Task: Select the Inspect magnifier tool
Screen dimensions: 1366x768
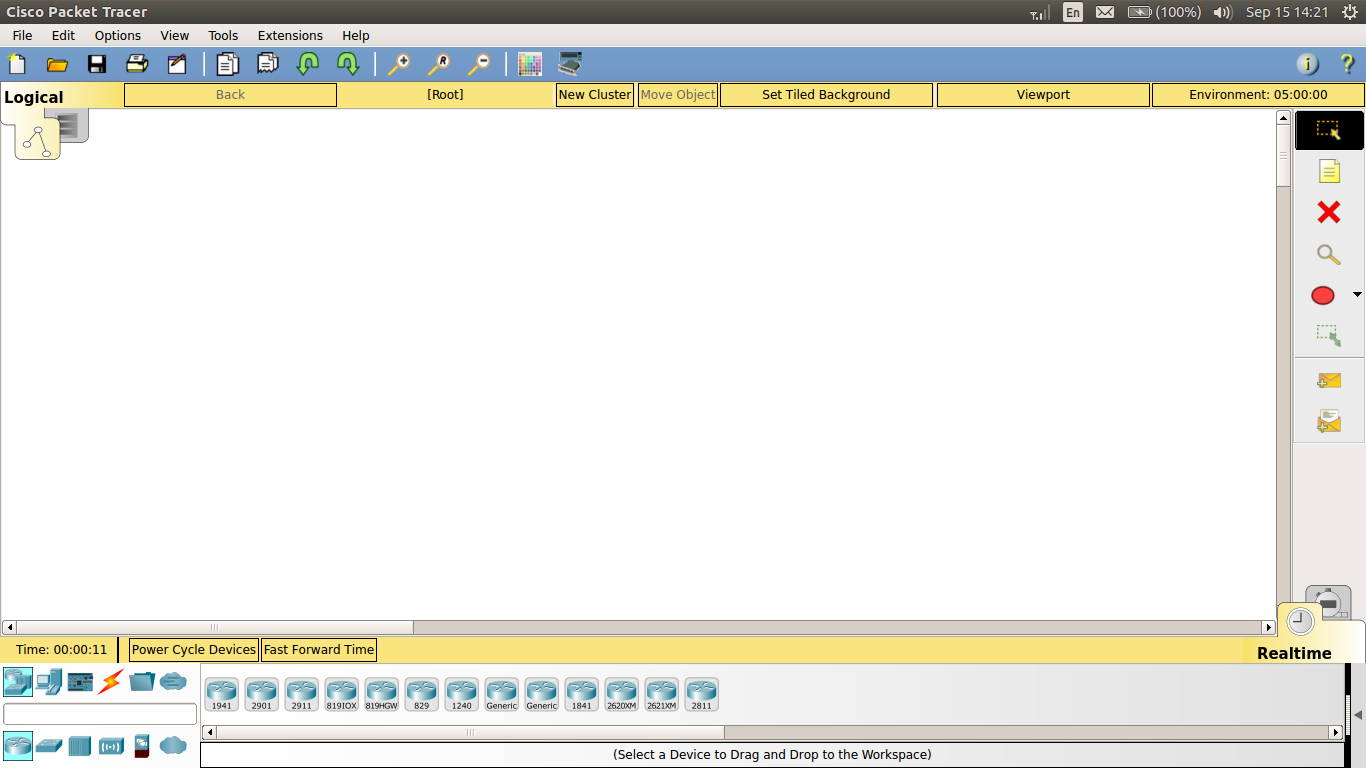Action: pyautogui.click(x=1328, y=255)
